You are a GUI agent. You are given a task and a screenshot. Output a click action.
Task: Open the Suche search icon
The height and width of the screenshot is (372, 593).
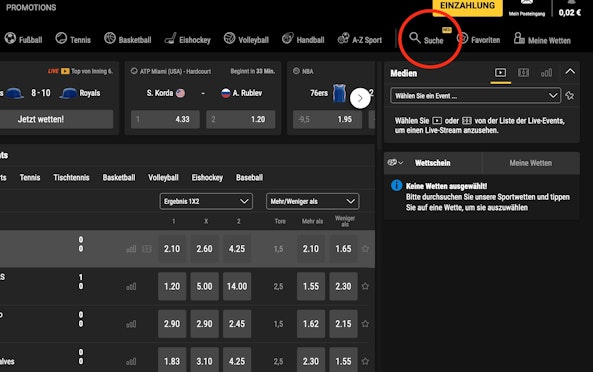pyautogui.click(x=415, y=38)
